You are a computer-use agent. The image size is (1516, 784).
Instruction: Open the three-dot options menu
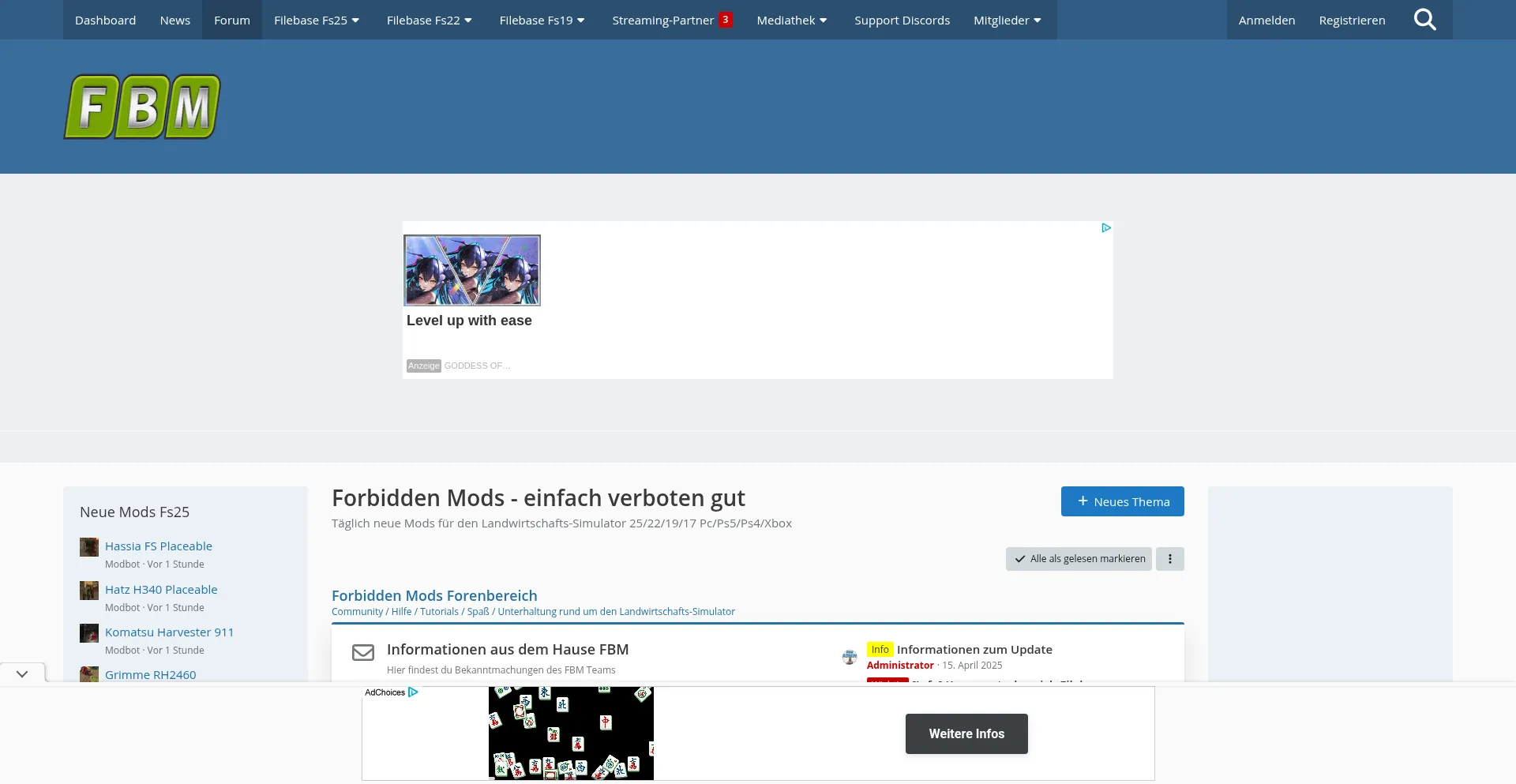pyautogui.click(x=1170, y=559)
